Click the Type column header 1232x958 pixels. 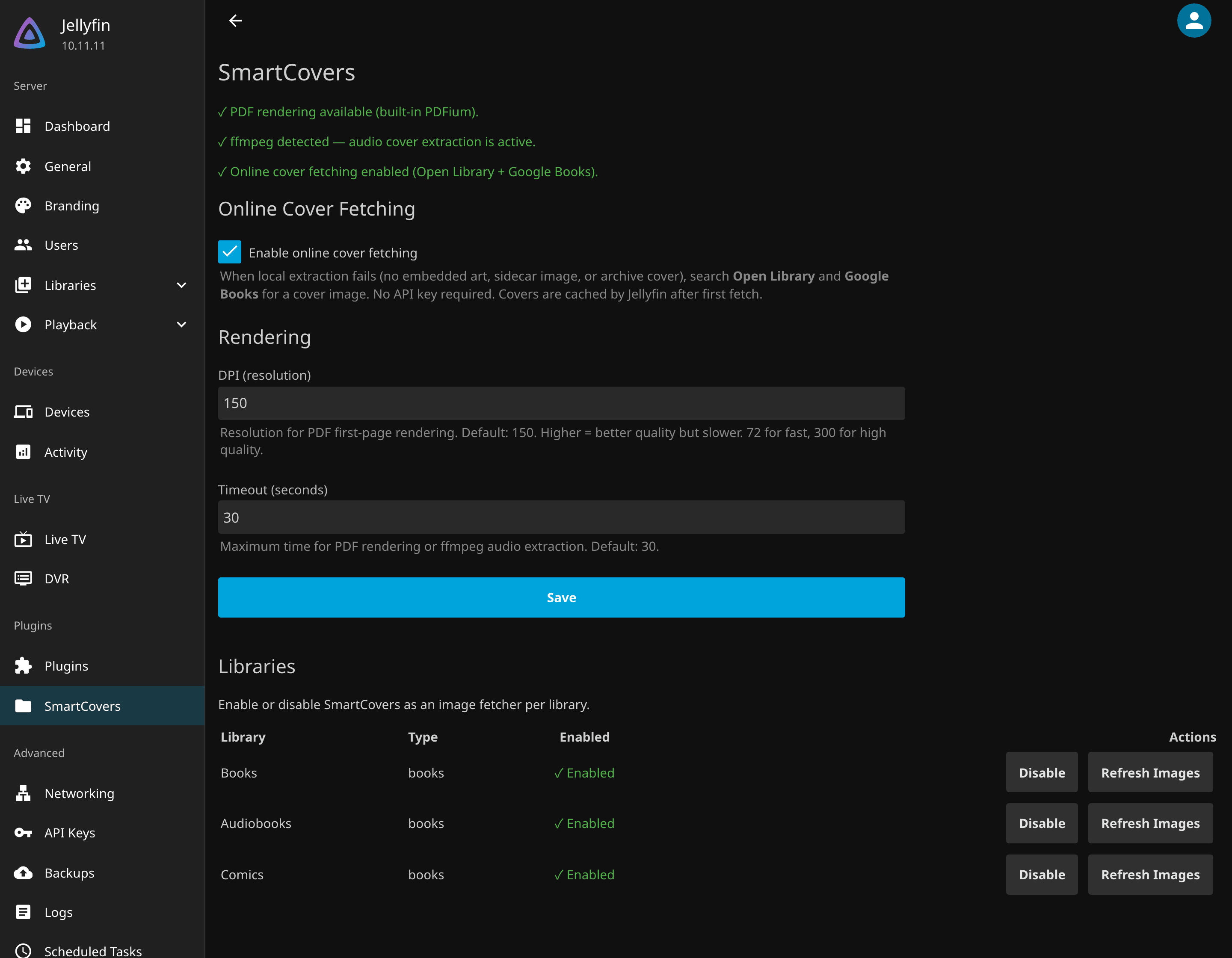pyautogui.click(x=423, y=737)
